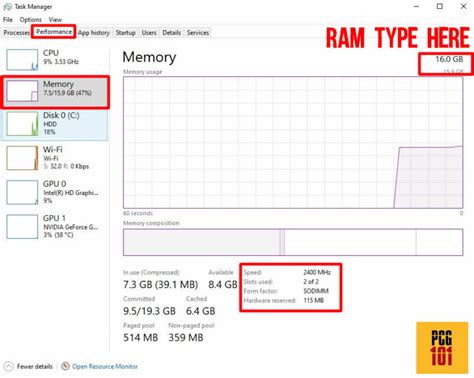Click the 'Slots used:' field label
474x378 pixels.
pyautogui.click(x=258, y=282)
